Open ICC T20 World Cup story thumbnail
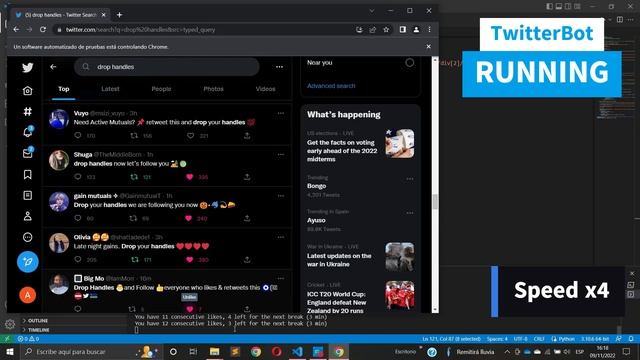 click(400, 295)
